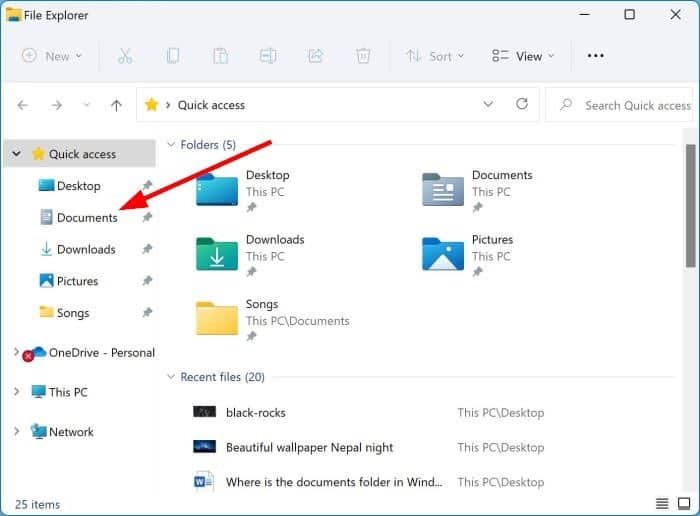Click the Quick access address breadcrumb
Screen dimensions: 700x516
tap(211, 105)
